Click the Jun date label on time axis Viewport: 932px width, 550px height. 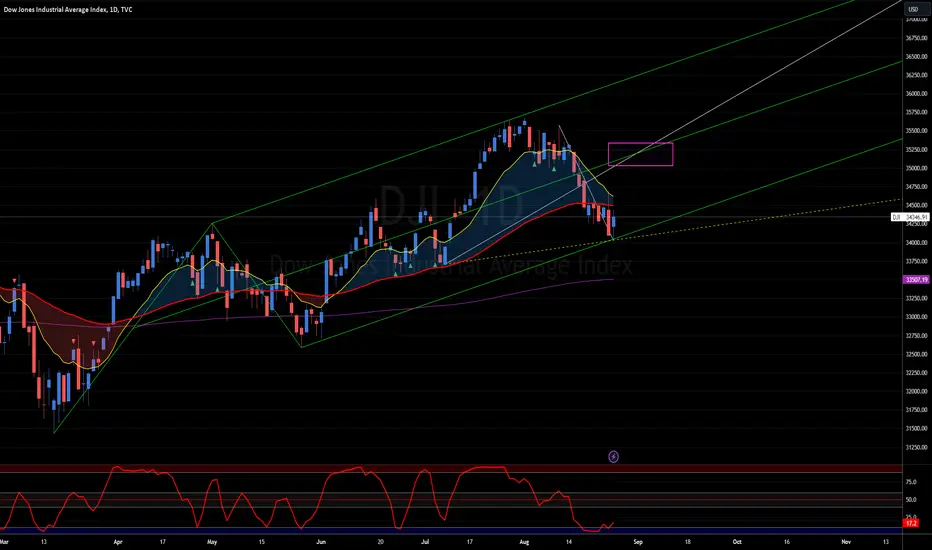(321, 542)
